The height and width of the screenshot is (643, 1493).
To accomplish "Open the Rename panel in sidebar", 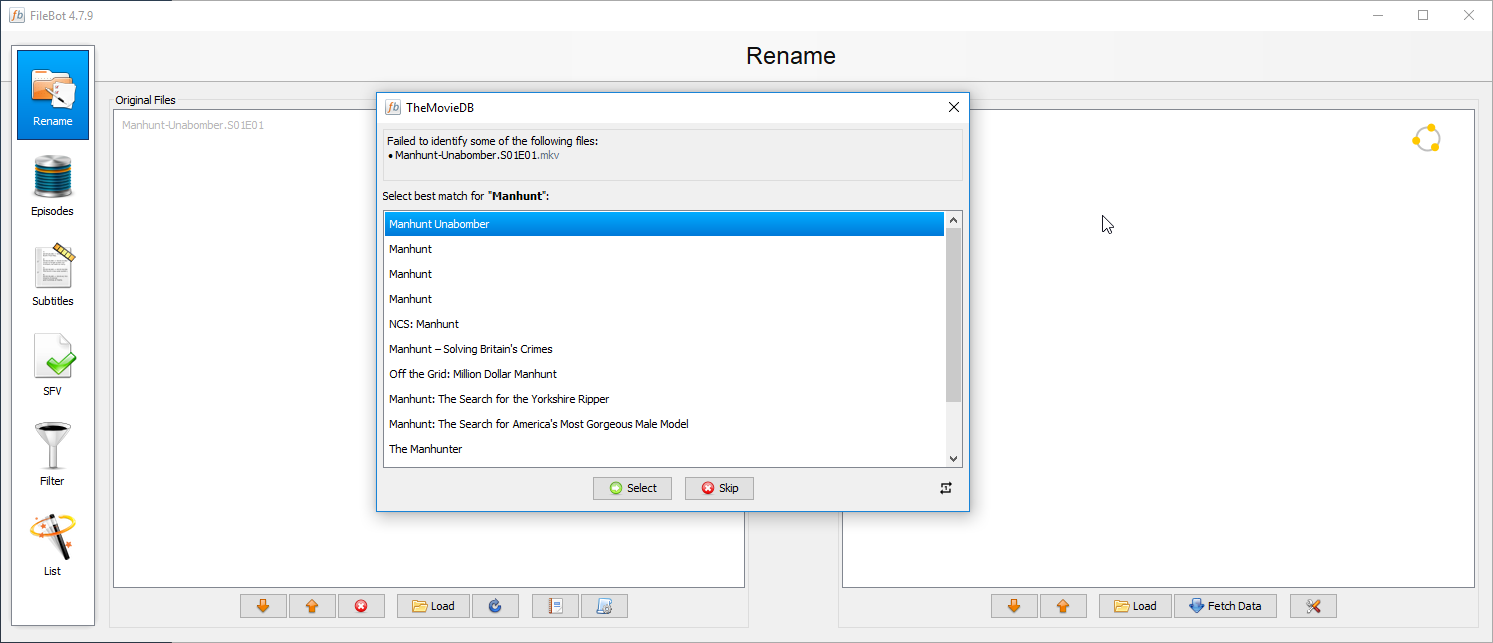I will pyautogui.click(x=53, y=95).
